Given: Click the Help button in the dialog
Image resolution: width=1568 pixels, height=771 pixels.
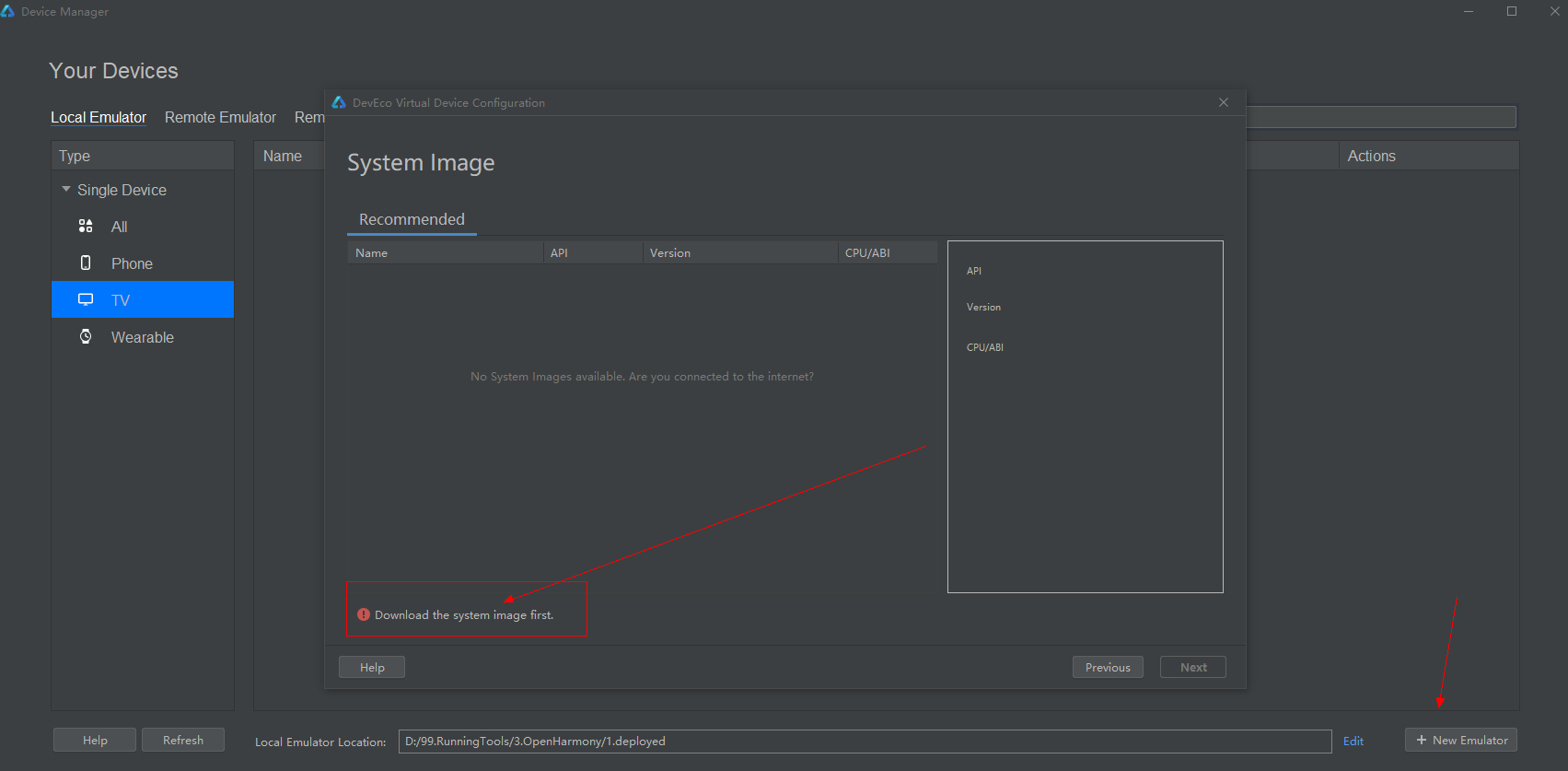Looking at the screenshot, I should (372, 667).
